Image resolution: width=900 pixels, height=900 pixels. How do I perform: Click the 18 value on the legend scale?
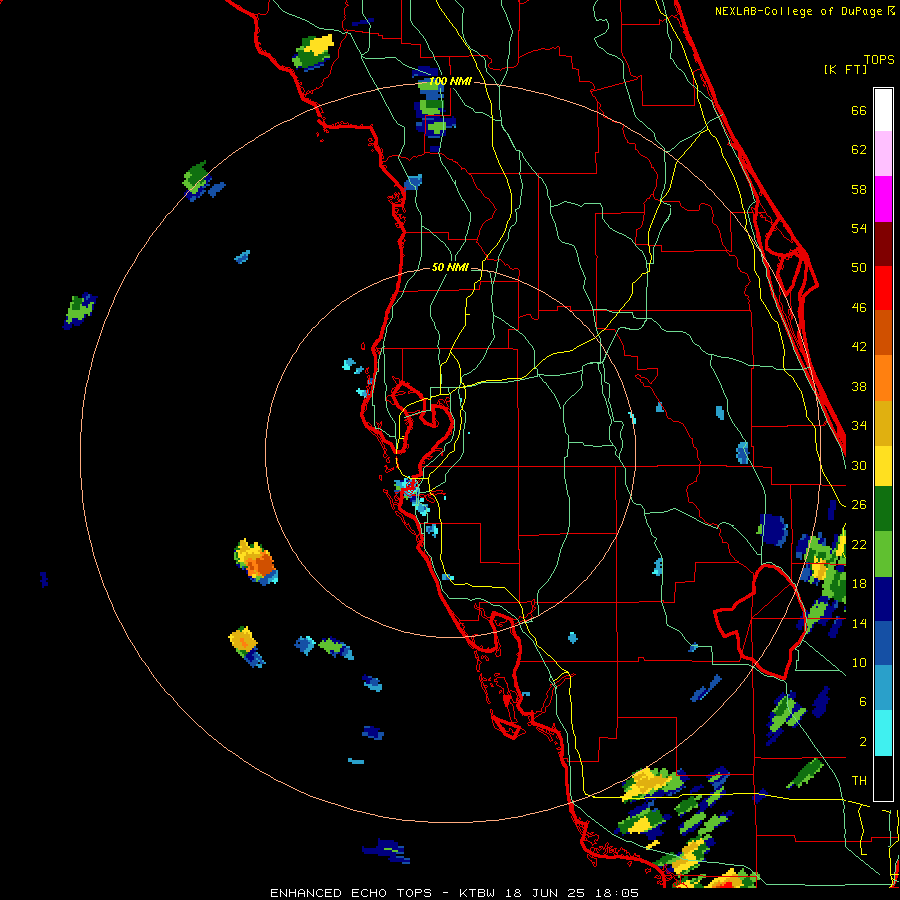click(x=859, y=584)
